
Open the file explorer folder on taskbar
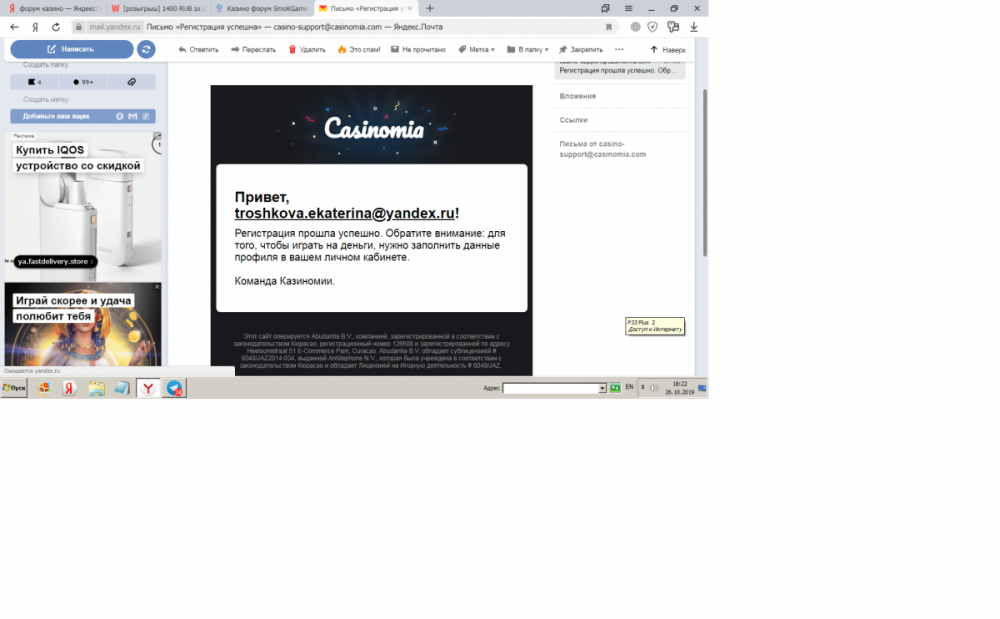pos(96,388)
